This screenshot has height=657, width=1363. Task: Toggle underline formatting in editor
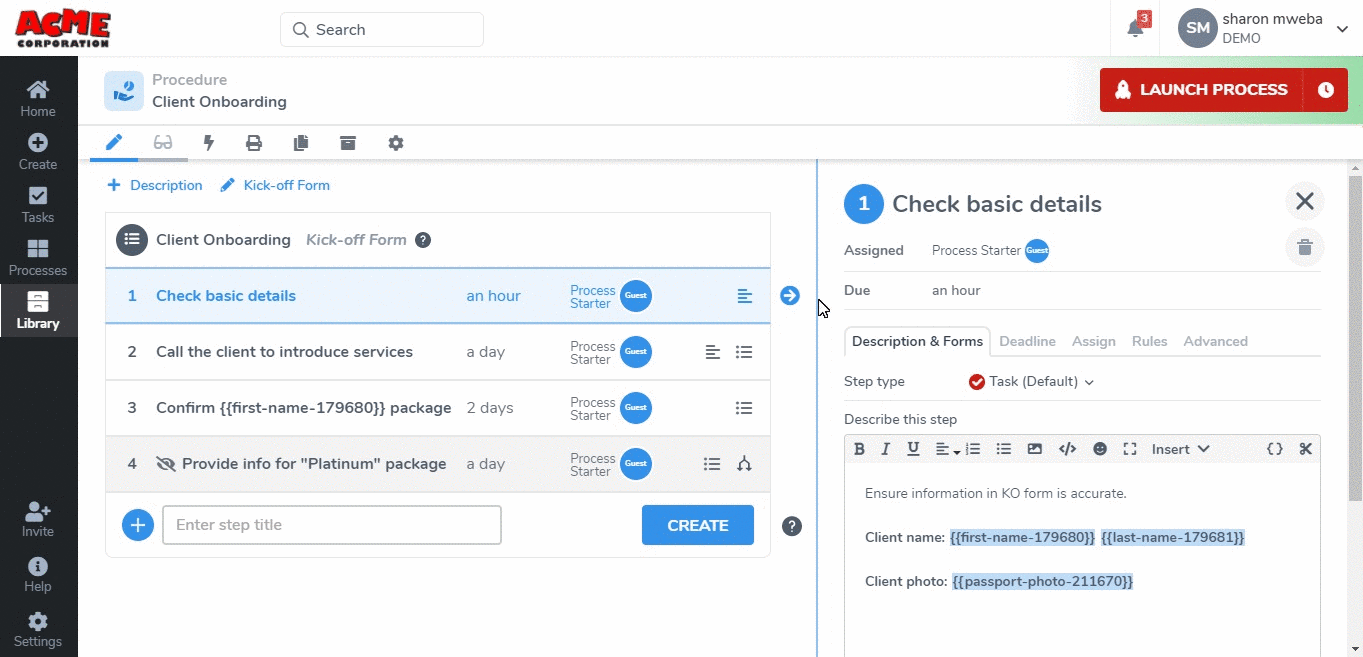[x=913, y=449]
